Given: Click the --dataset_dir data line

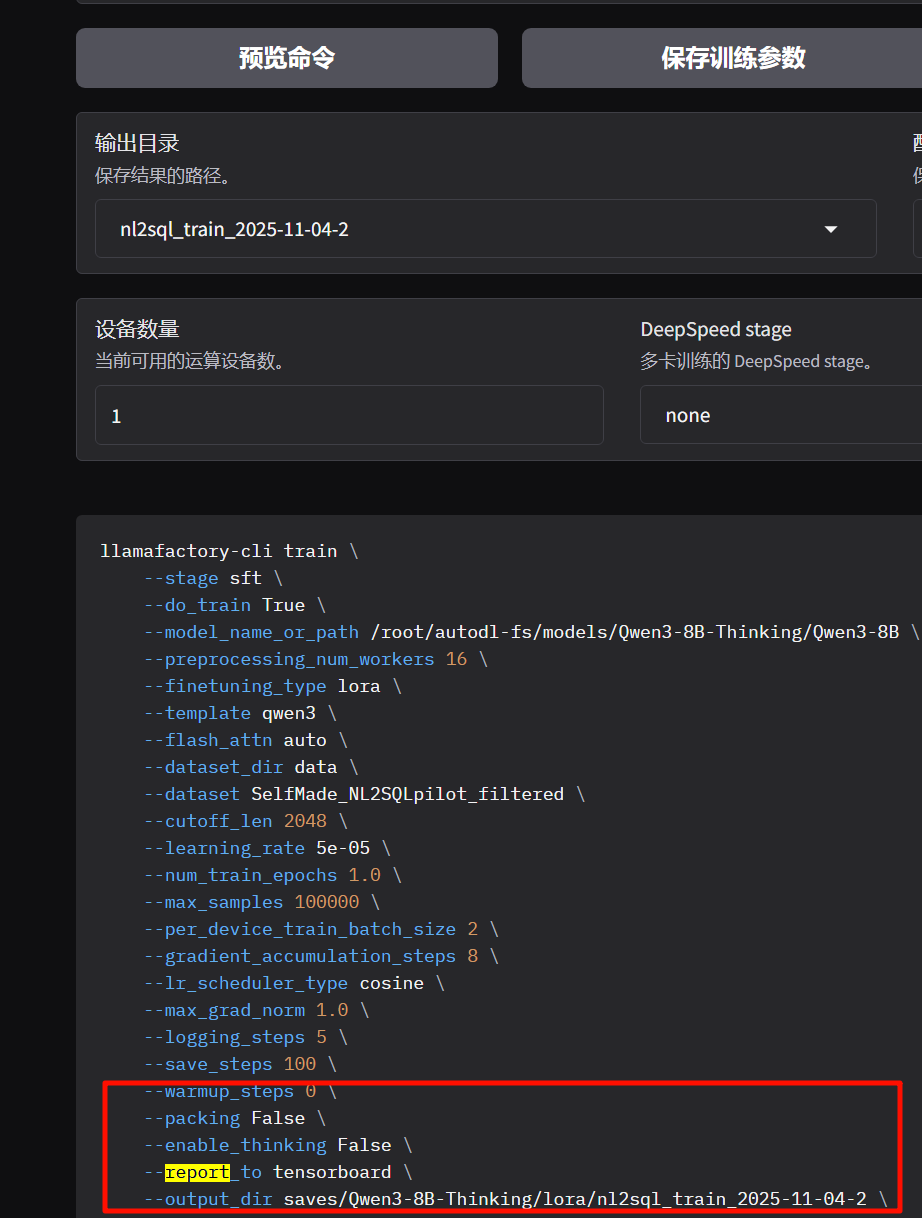Looking at the screenshot, I should pos(251,767).
